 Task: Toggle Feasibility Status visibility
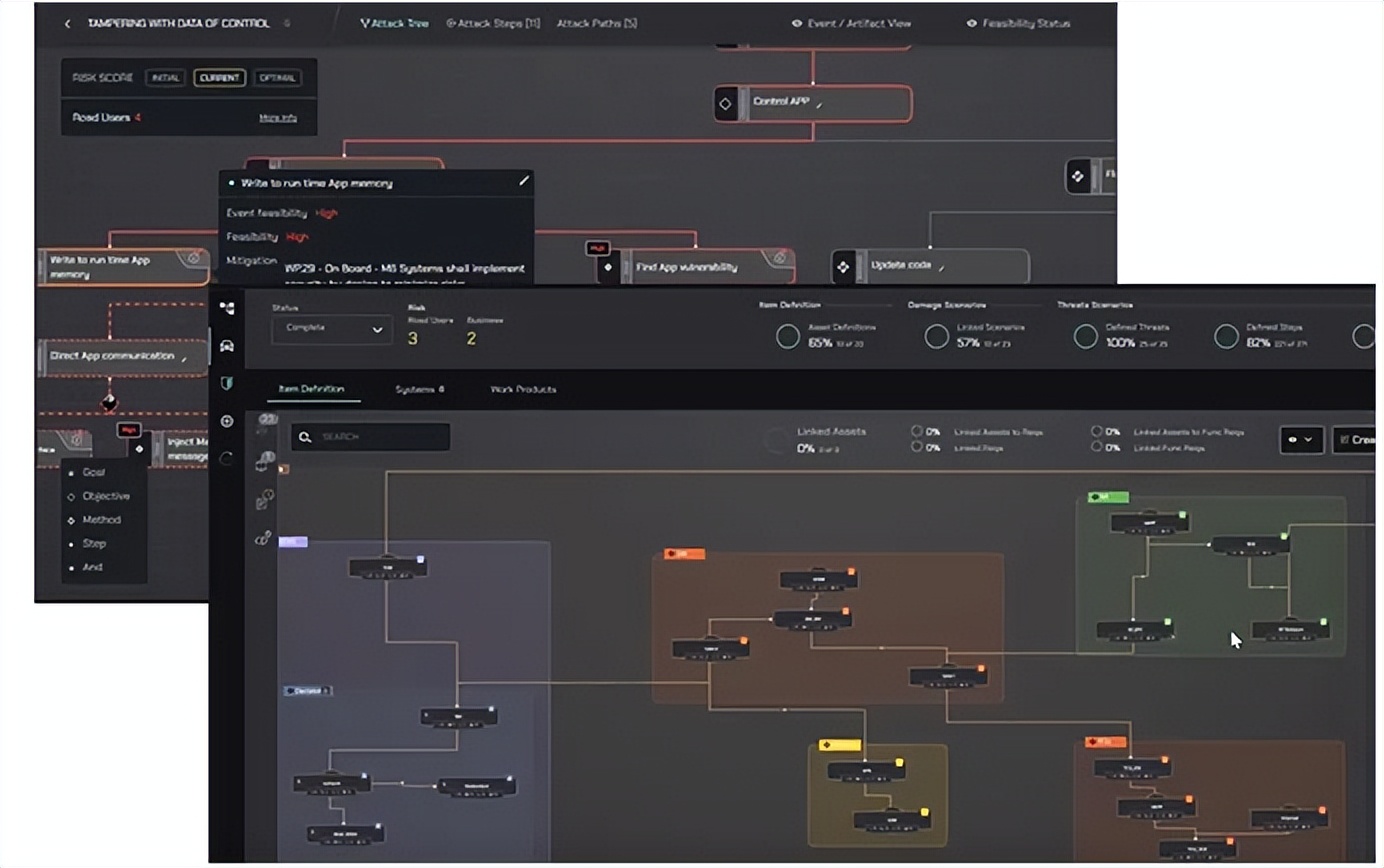click(x=1018, y=24)
